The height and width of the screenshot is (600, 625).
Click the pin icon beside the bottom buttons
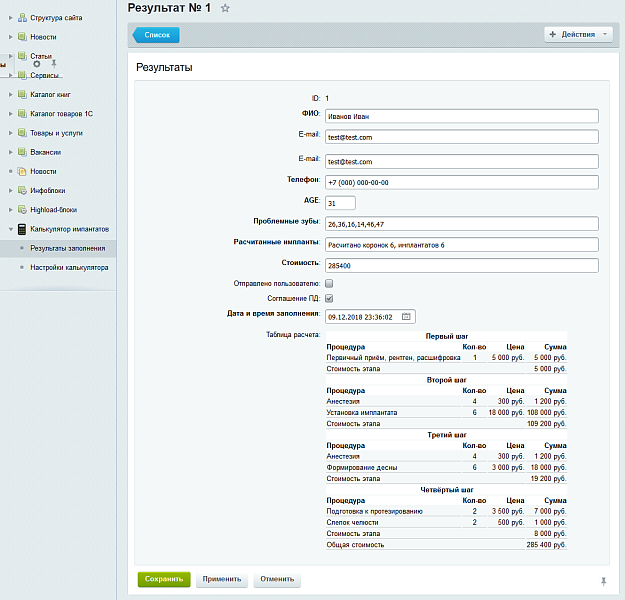click(603, 580)
